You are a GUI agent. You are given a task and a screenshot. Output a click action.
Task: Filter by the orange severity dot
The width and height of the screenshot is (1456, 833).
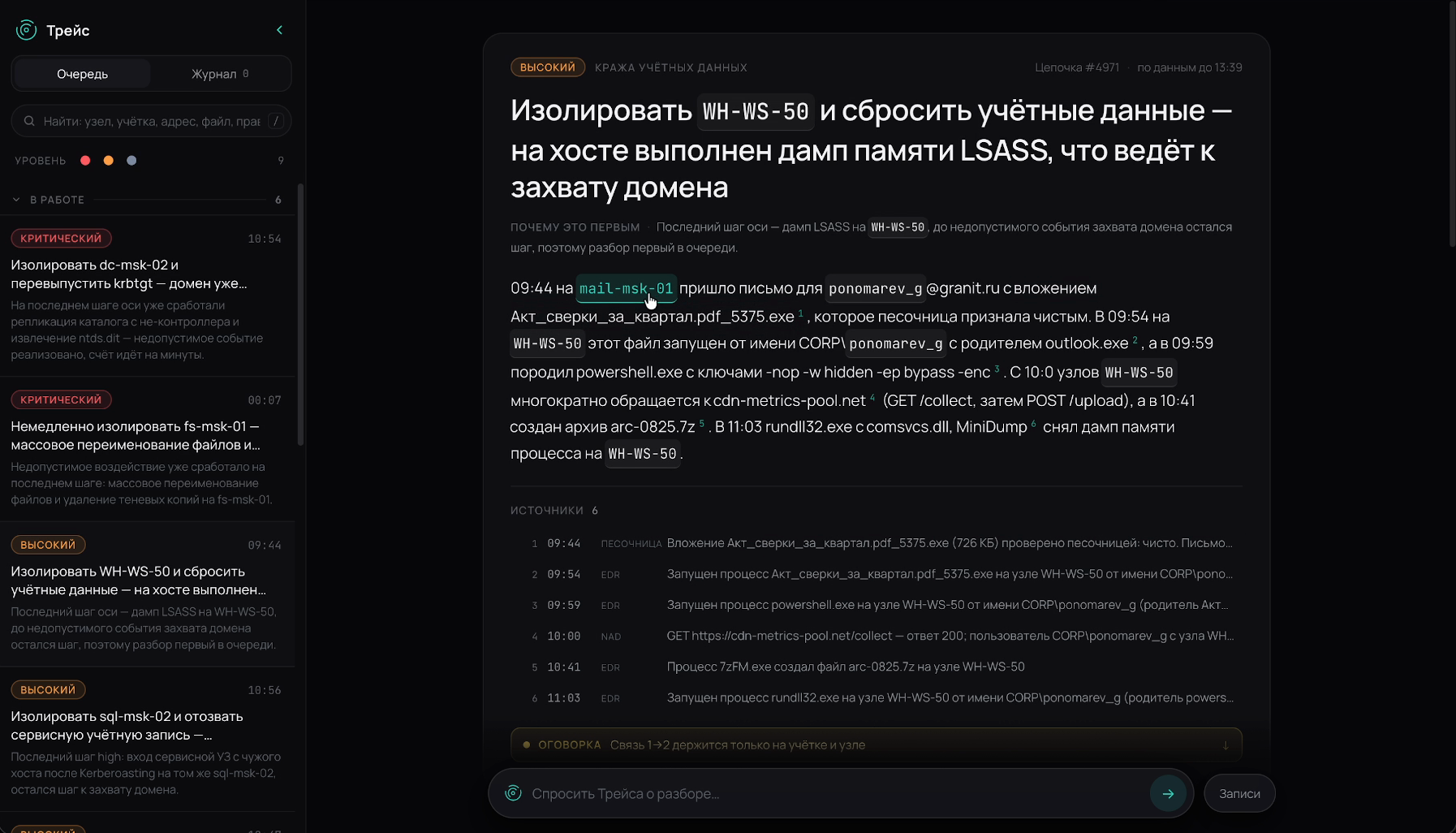point(108,161)
